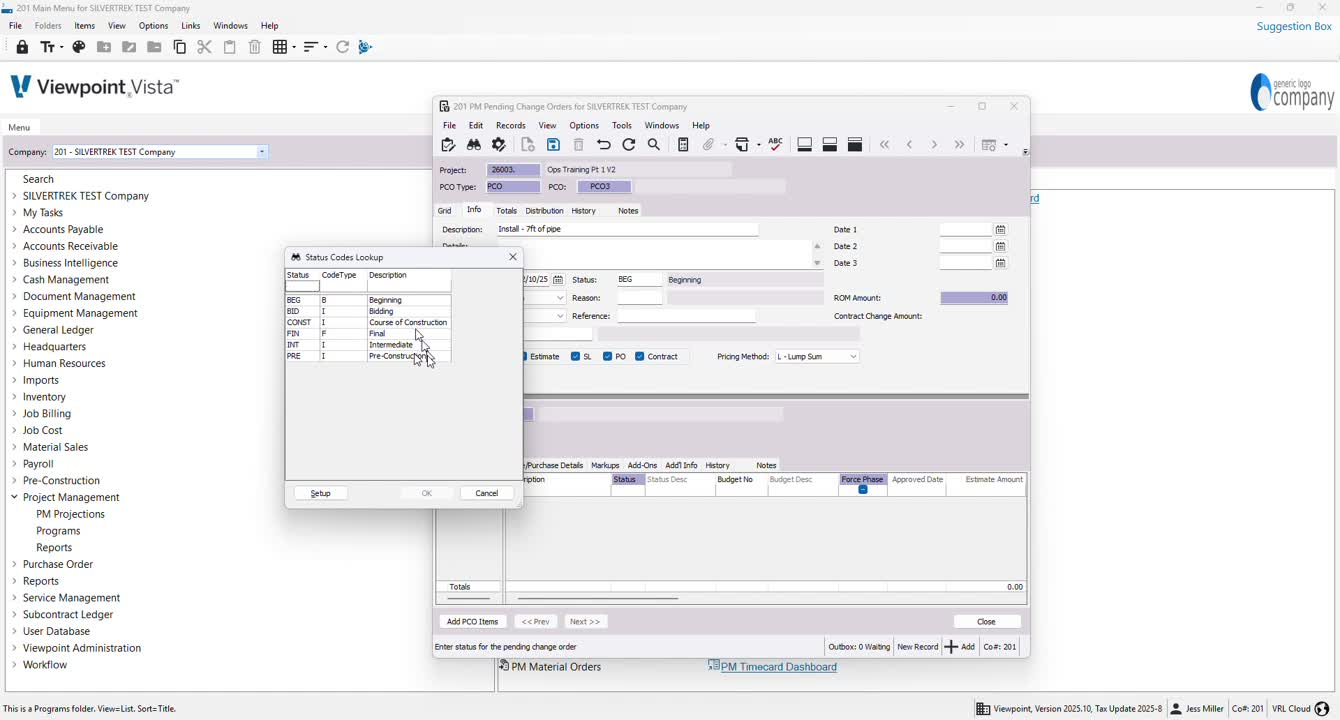1340x720 pixels.
Task: Expand the General Ledger tree node
Action: click(14, 330)
